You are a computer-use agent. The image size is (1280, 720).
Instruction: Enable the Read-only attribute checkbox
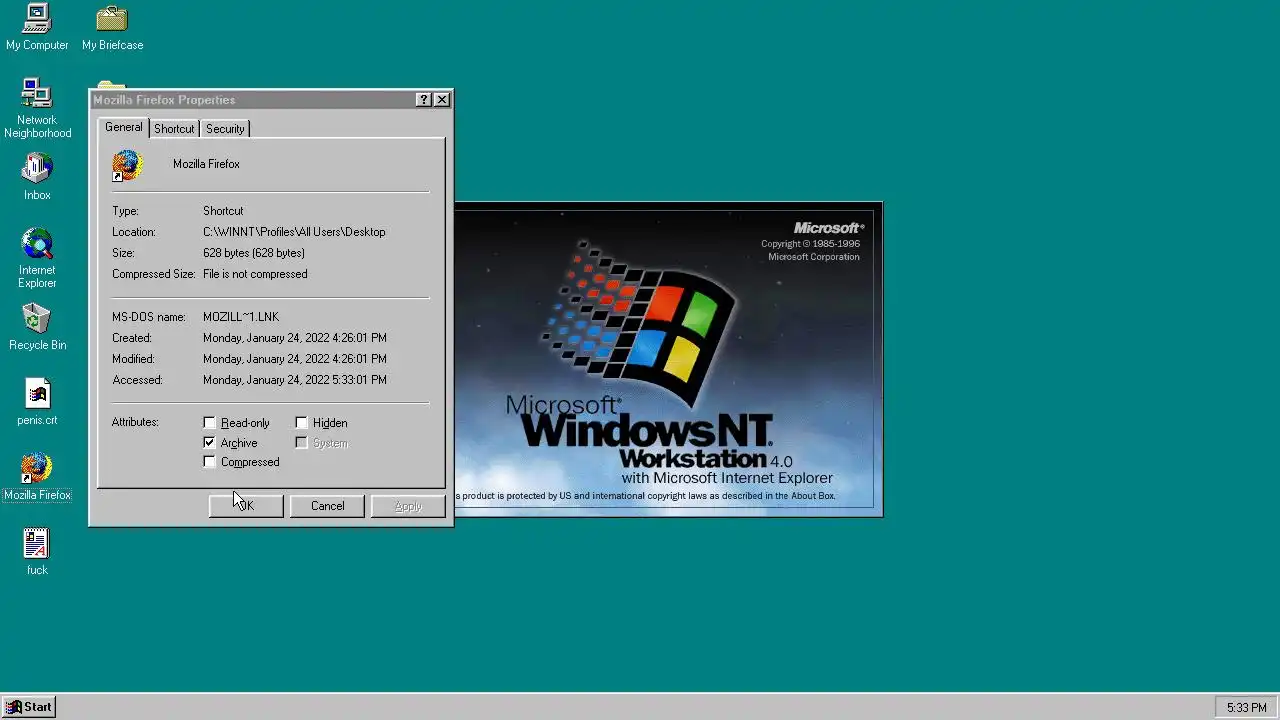(x=209, y=423)
